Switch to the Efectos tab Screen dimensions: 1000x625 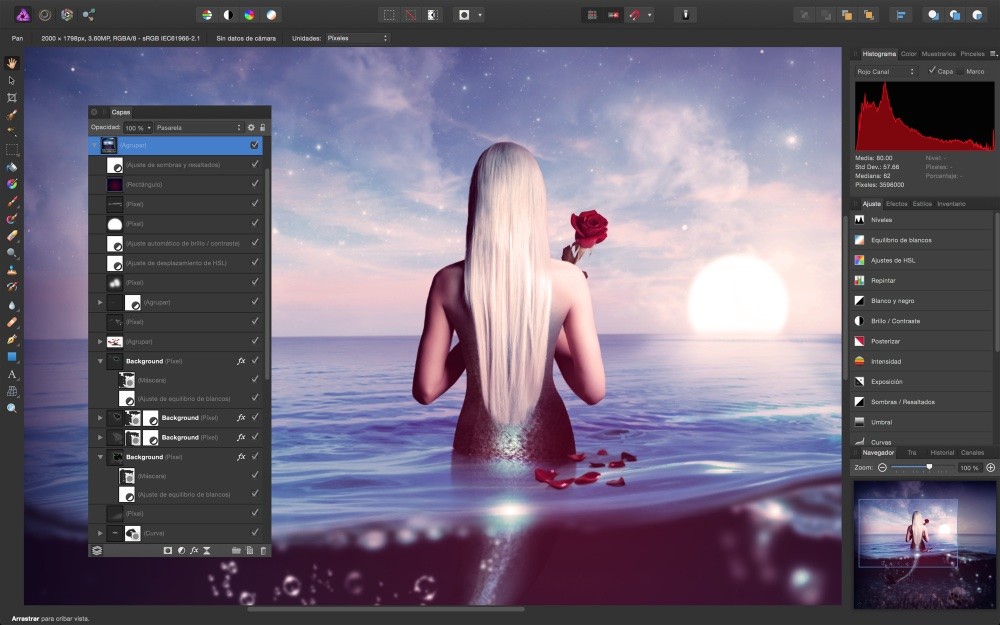point(896,204)
